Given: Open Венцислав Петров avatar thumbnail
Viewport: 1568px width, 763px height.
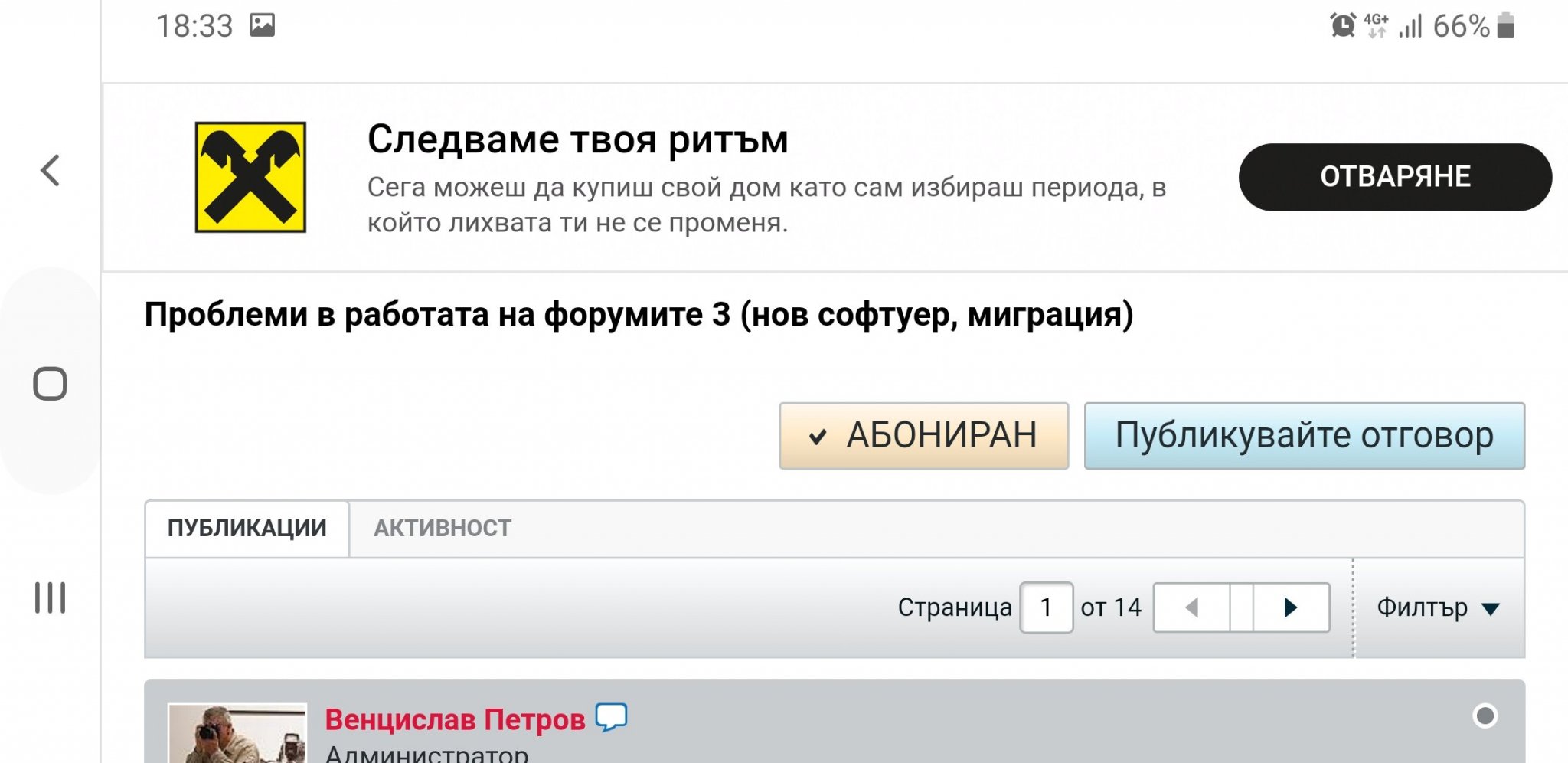Looking at the screenshot, I should point(237,734).
